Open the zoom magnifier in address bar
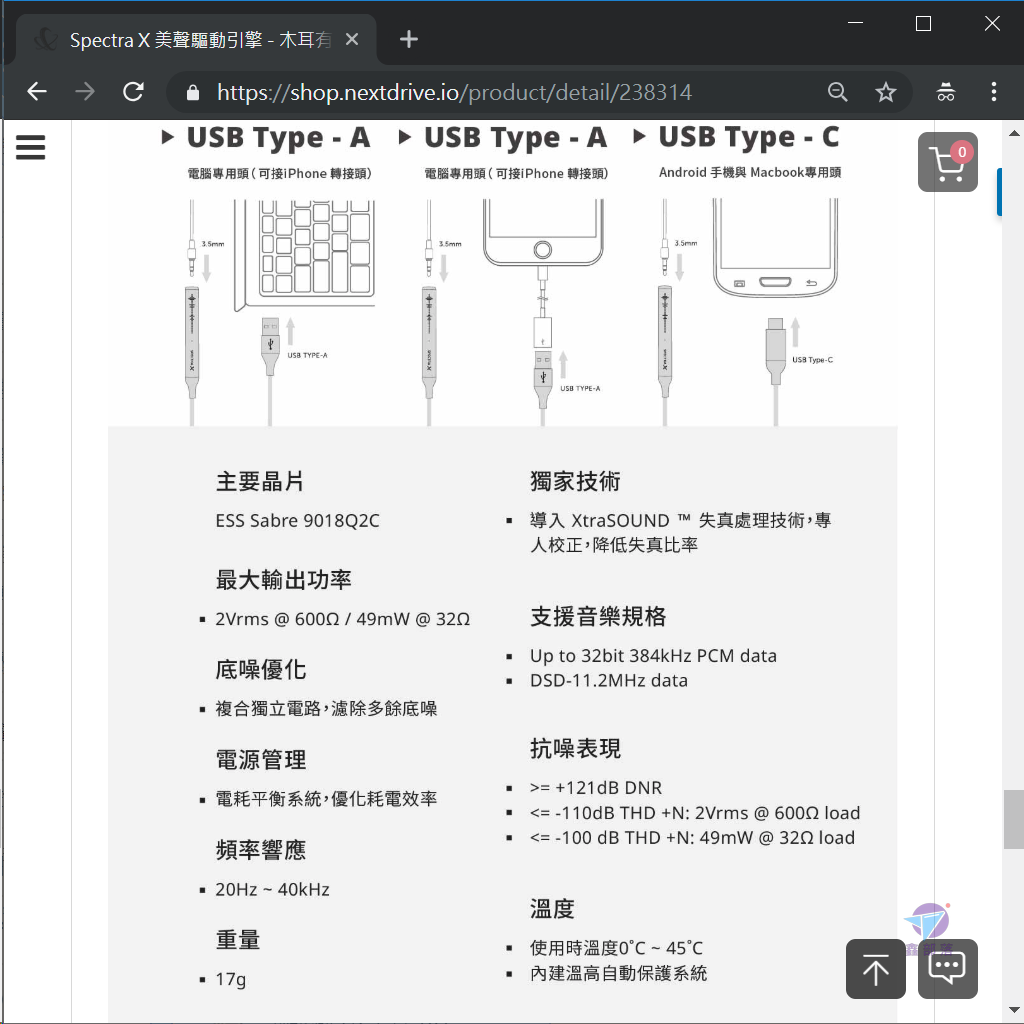Image resolution: width=1024 pixels, height=1024 pixels. 837,92
